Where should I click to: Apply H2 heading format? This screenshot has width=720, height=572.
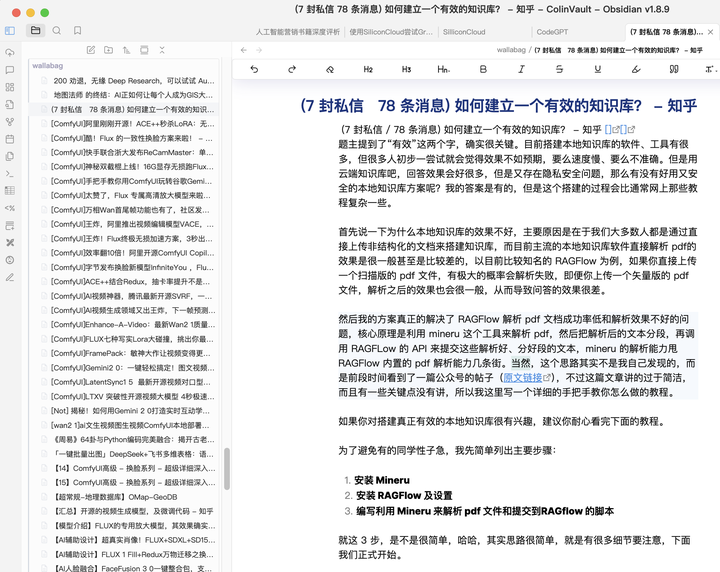coord(368,69)
